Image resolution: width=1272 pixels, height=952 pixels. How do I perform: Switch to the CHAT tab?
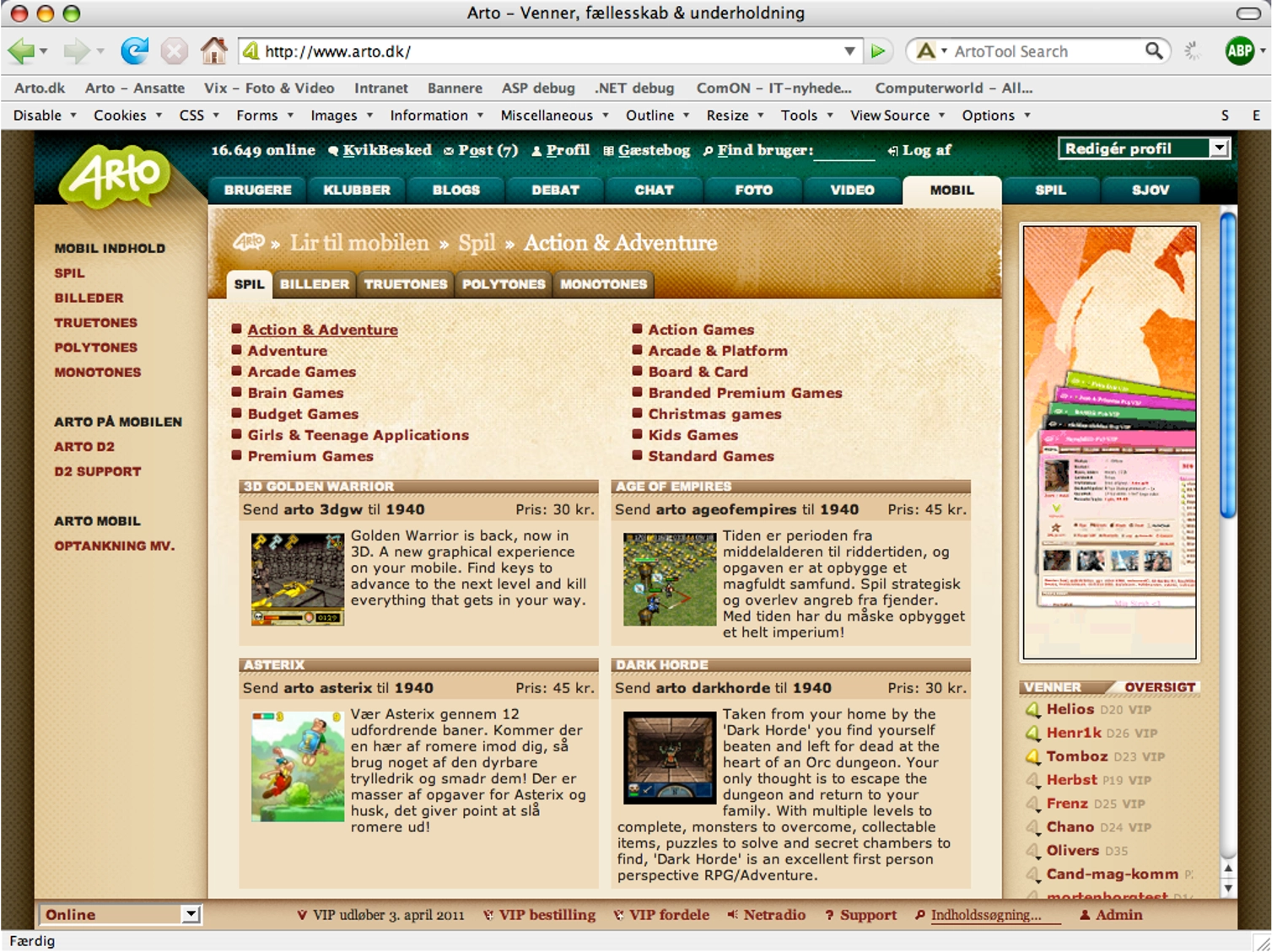(655, 191)
